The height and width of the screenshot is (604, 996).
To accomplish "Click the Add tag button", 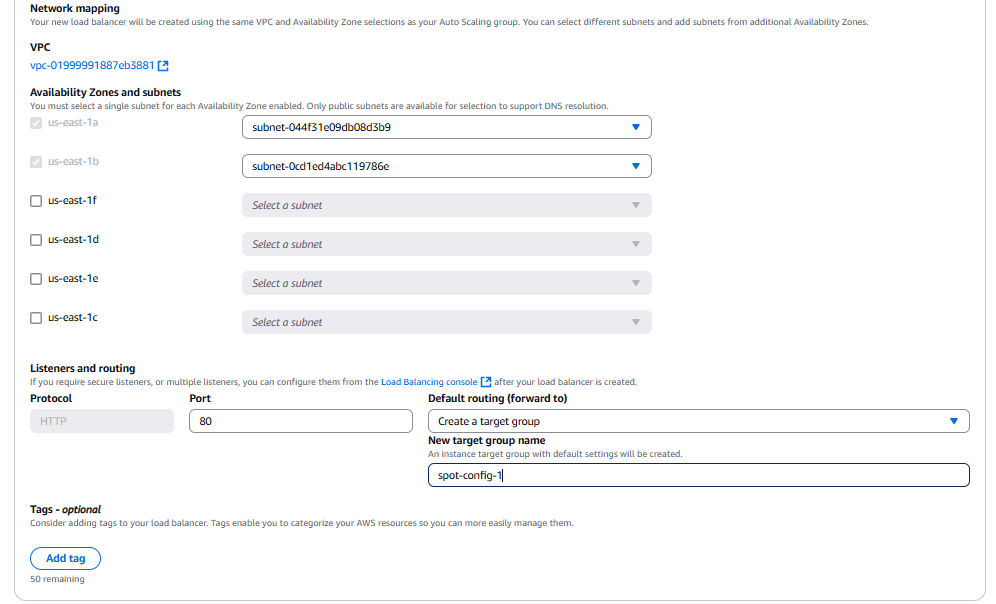I will (65, 558).
